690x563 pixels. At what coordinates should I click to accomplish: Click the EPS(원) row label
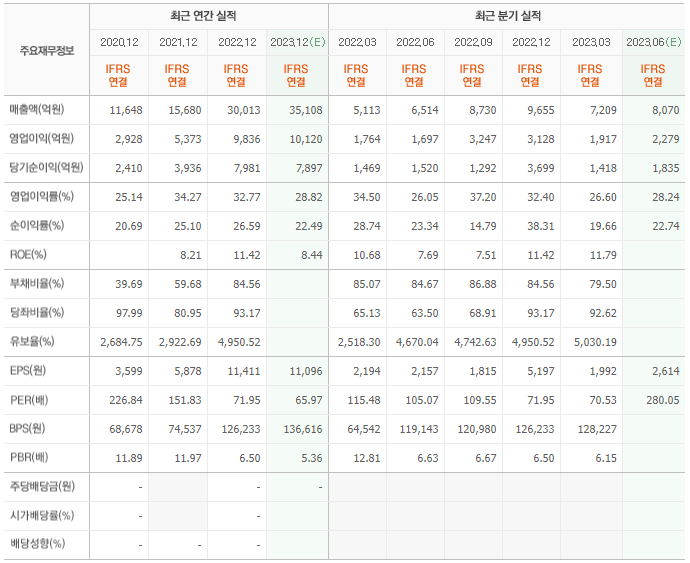[28, 371]
